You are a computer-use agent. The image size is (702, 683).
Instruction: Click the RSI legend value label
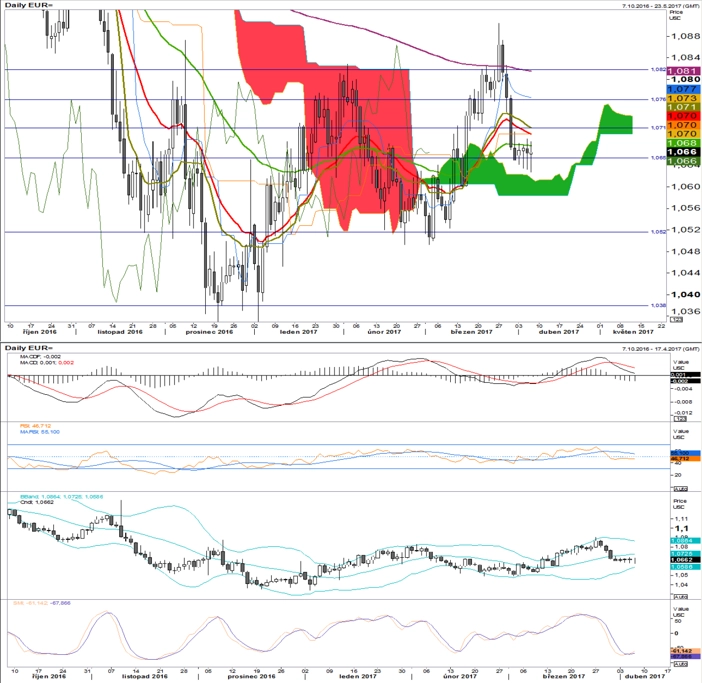35,426
